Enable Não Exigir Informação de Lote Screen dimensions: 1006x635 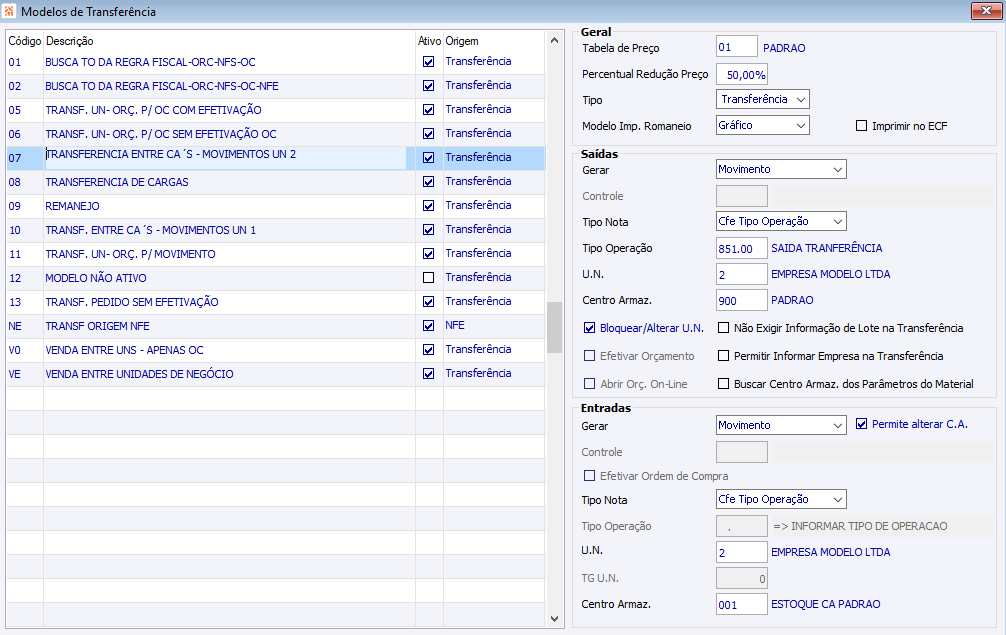coord(724,328)
